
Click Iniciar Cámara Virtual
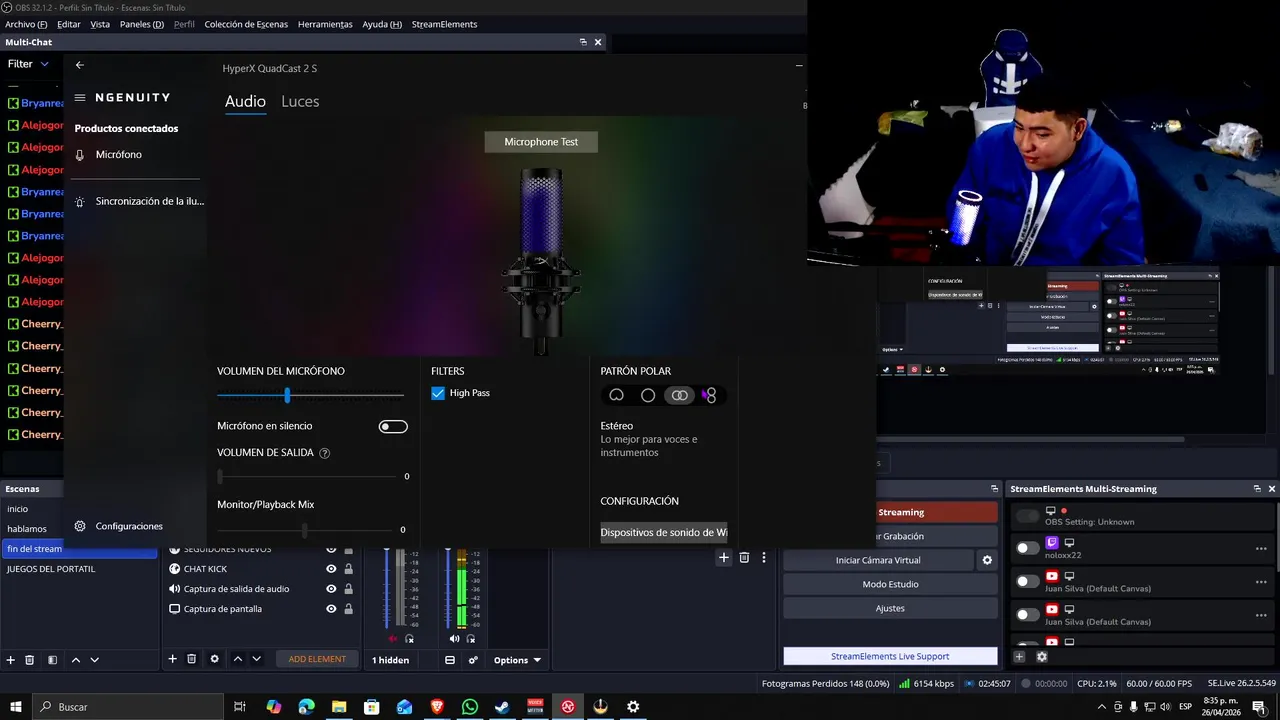[x=877, y=560]
